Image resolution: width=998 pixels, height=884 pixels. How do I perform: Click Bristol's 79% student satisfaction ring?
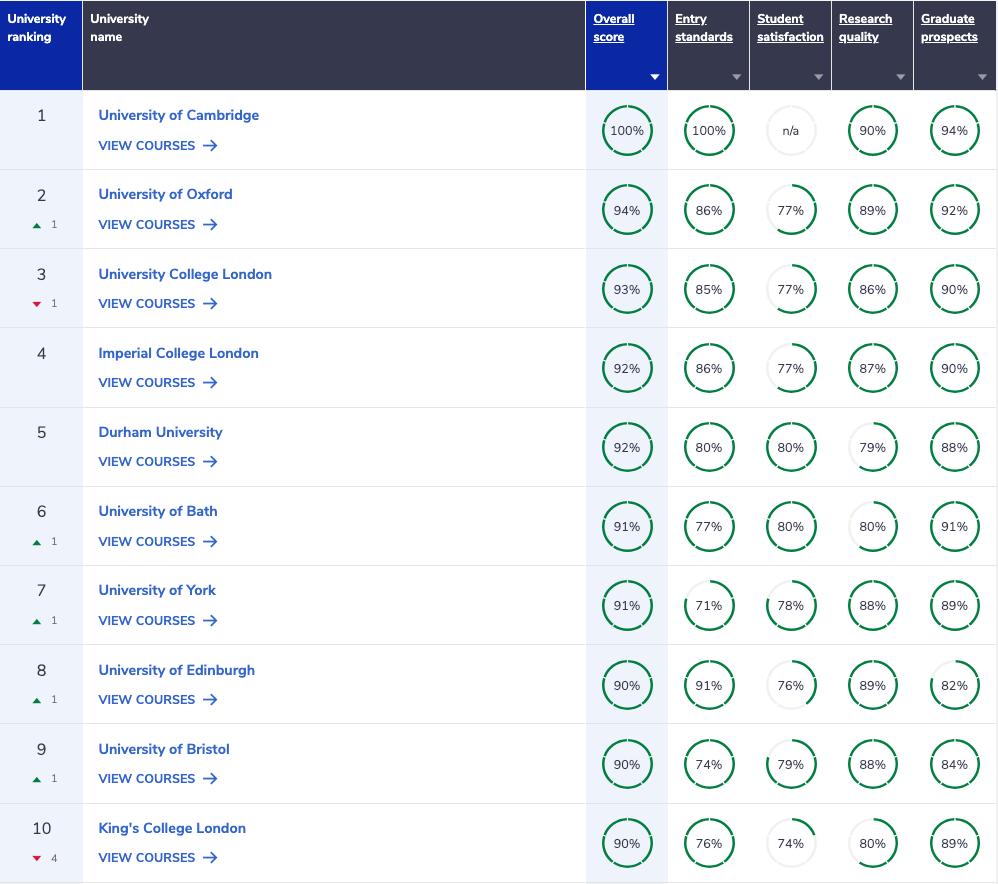[x=791, y=764]
